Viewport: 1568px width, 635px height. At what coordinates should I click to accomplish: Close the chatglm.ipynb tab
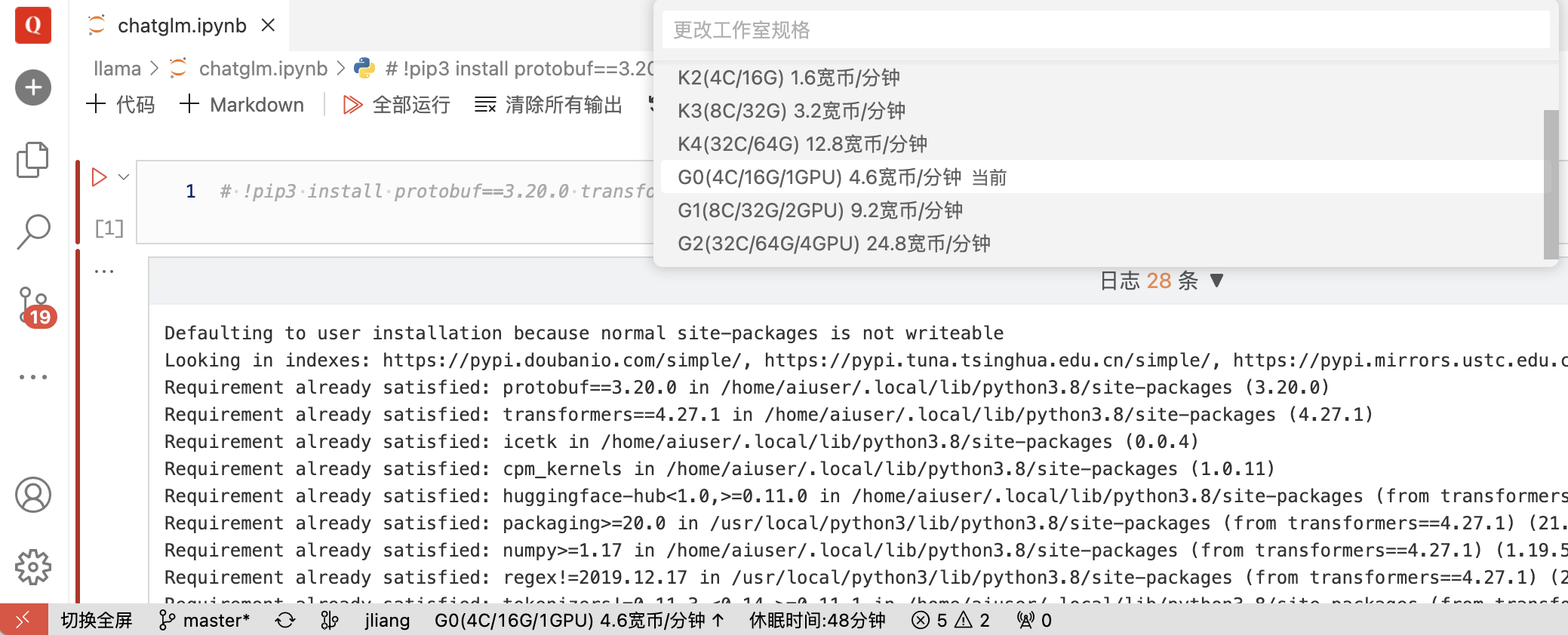point(268,26)
